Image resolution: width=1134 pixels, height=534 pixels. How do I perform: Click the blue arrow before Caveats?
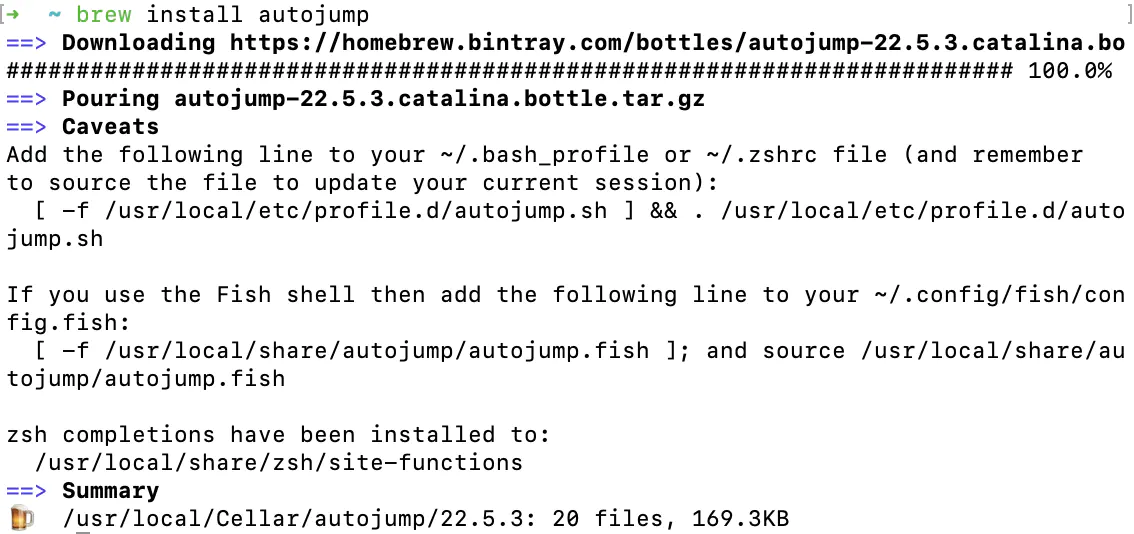[x=26, y=127]
